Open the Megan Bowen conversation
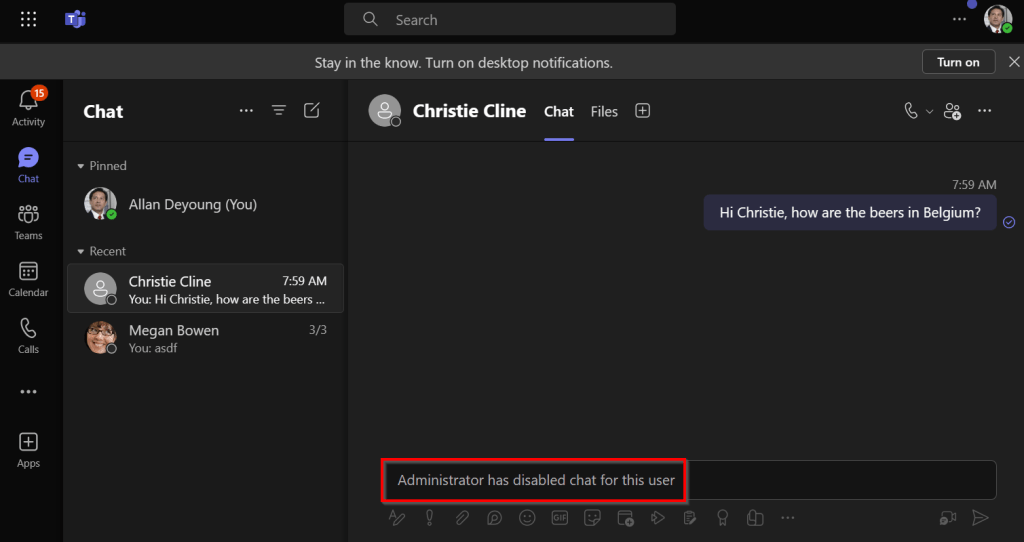The image size is (1024, 542). pyautogui.click(x=204, y=339)
